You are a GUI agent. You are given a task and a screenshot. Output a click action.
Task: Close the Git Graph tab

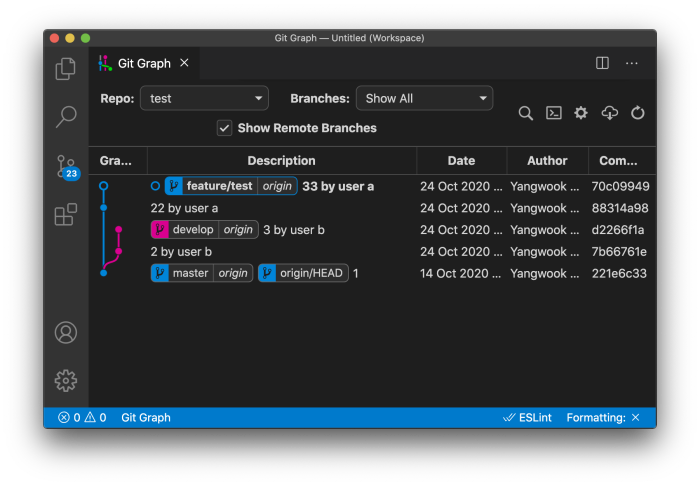(184, 63)
